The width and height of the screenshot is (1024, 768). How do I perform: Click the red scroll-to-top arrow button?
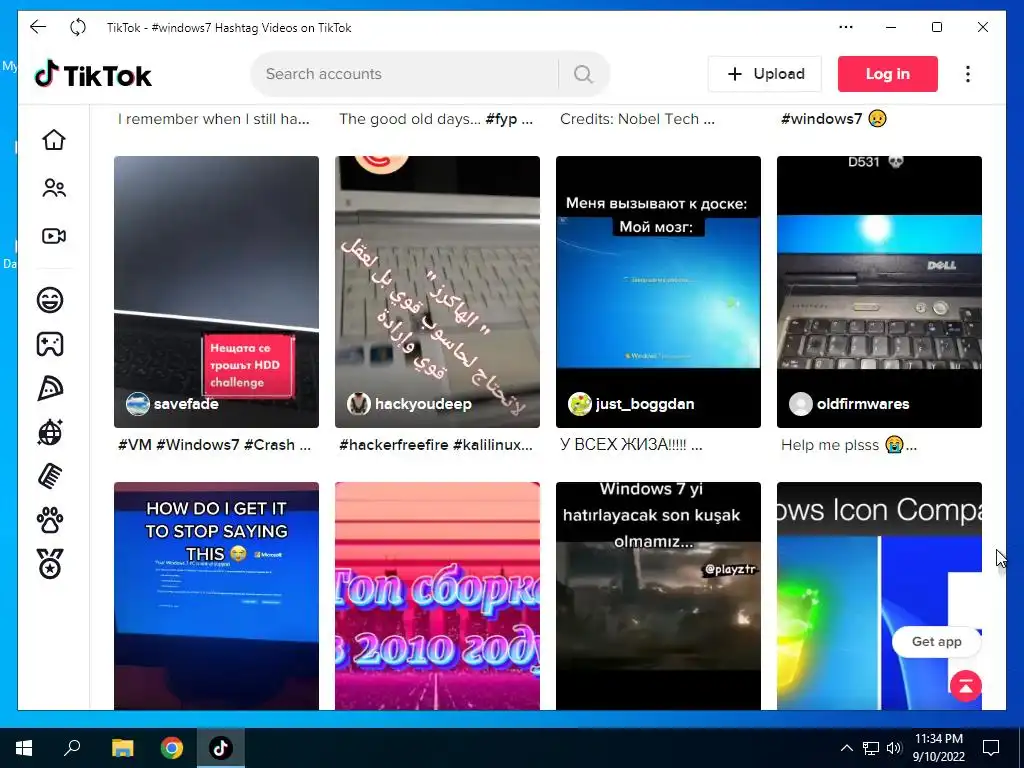(x=966, y=686)
